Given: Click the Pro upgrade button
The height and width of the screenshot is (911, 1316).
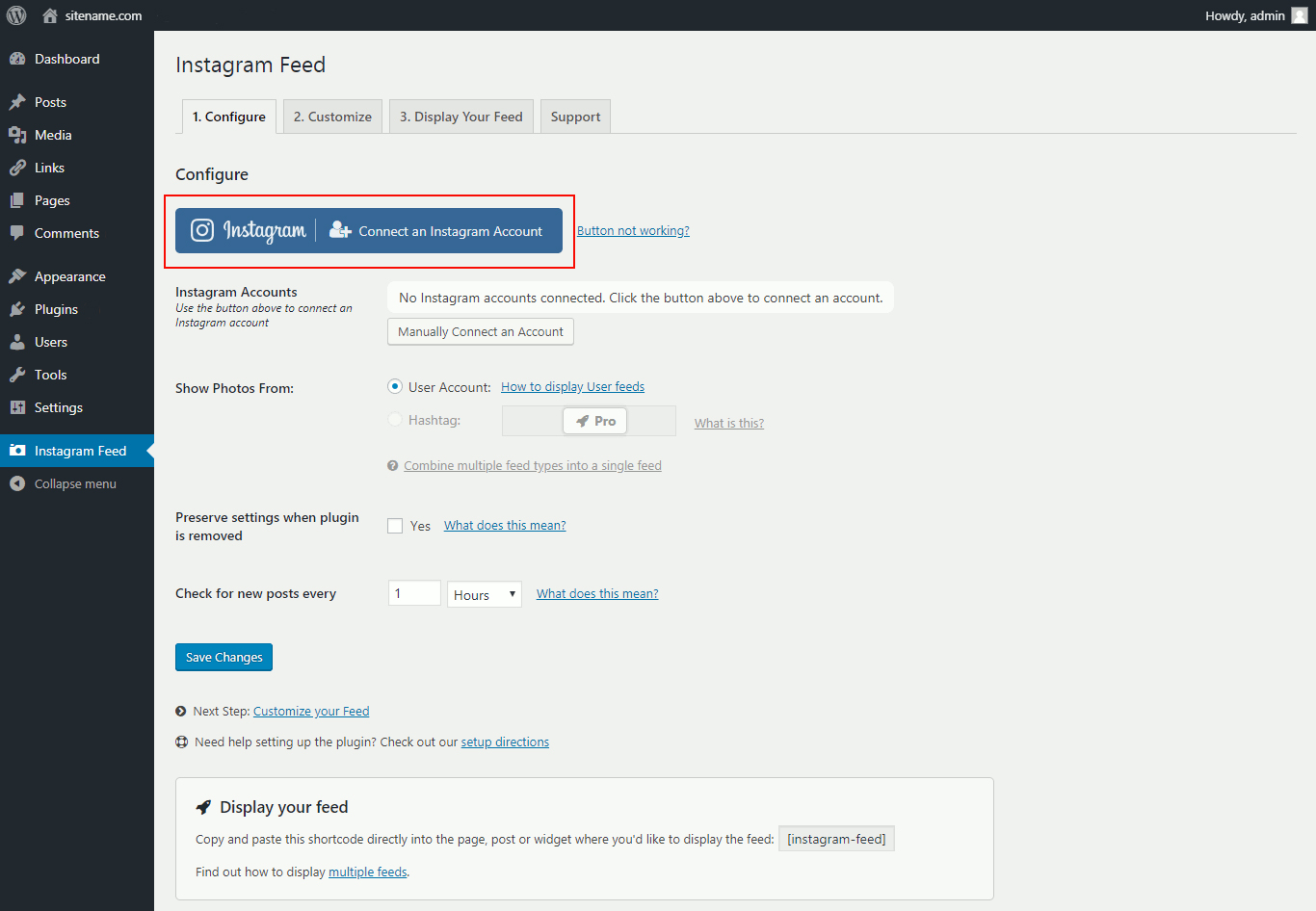Looking at the screenshot, I should pyautogui.click(x=595, y=421).
